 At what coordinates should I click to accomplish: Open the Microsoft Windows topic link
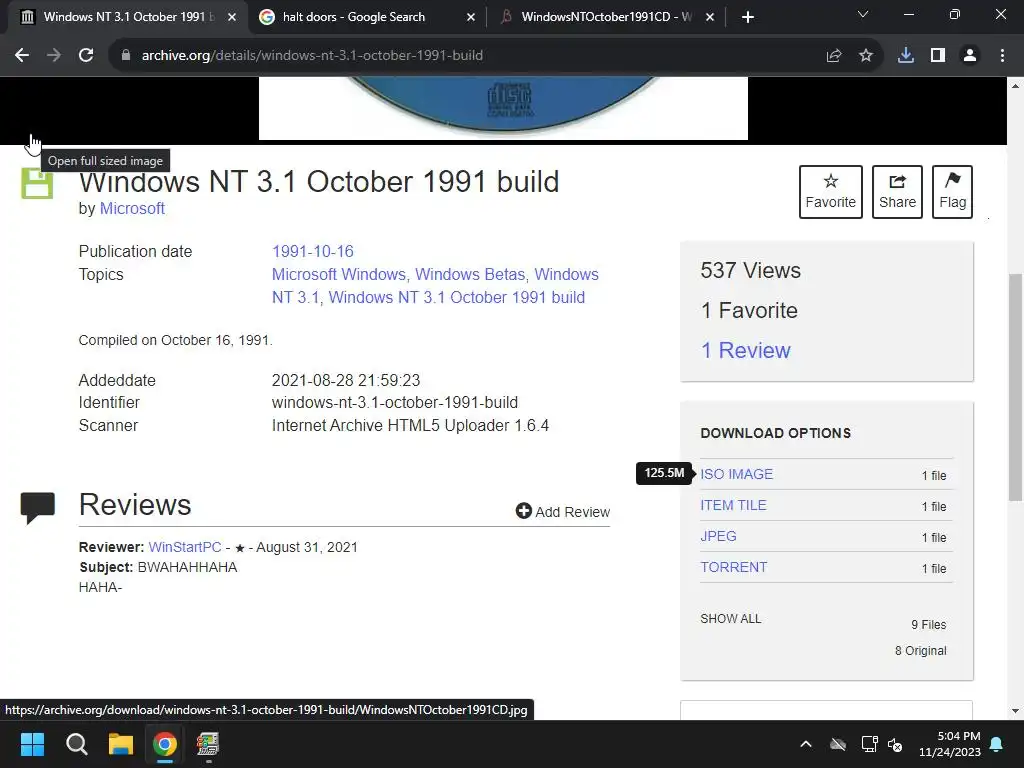[x=339, y=274]
